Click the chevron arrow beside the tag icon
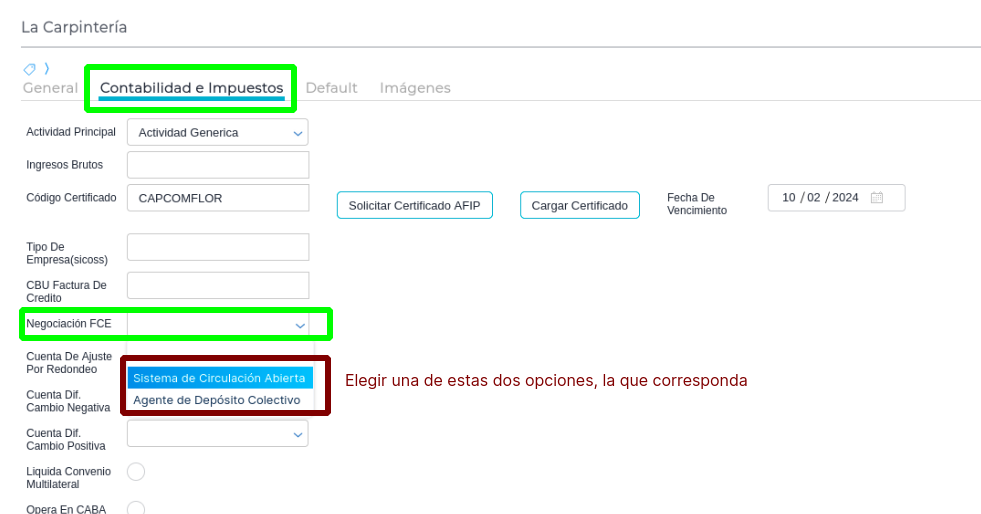 click(x=47, y=68)
